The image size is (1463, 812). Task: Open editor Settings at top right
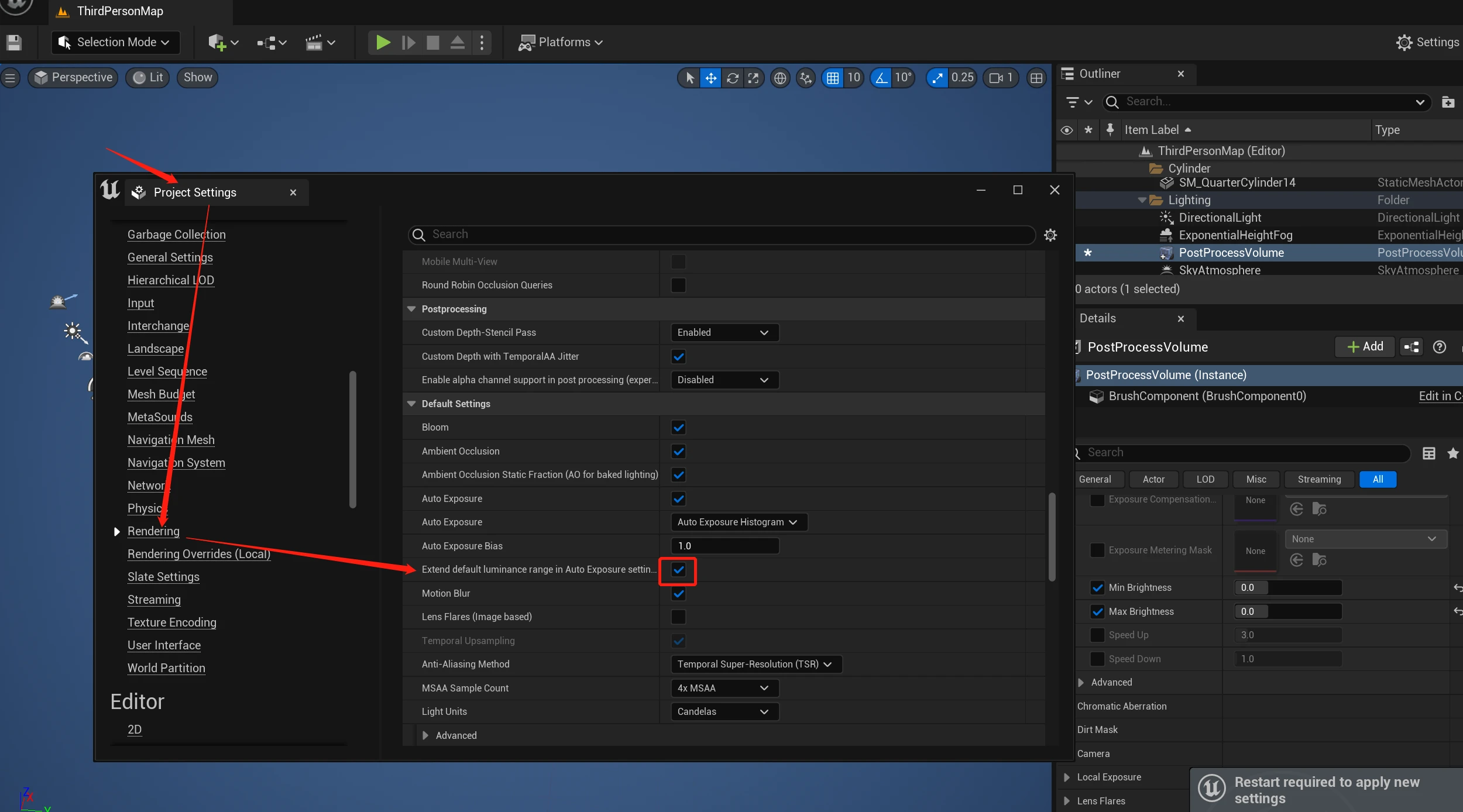(1427, 42)
